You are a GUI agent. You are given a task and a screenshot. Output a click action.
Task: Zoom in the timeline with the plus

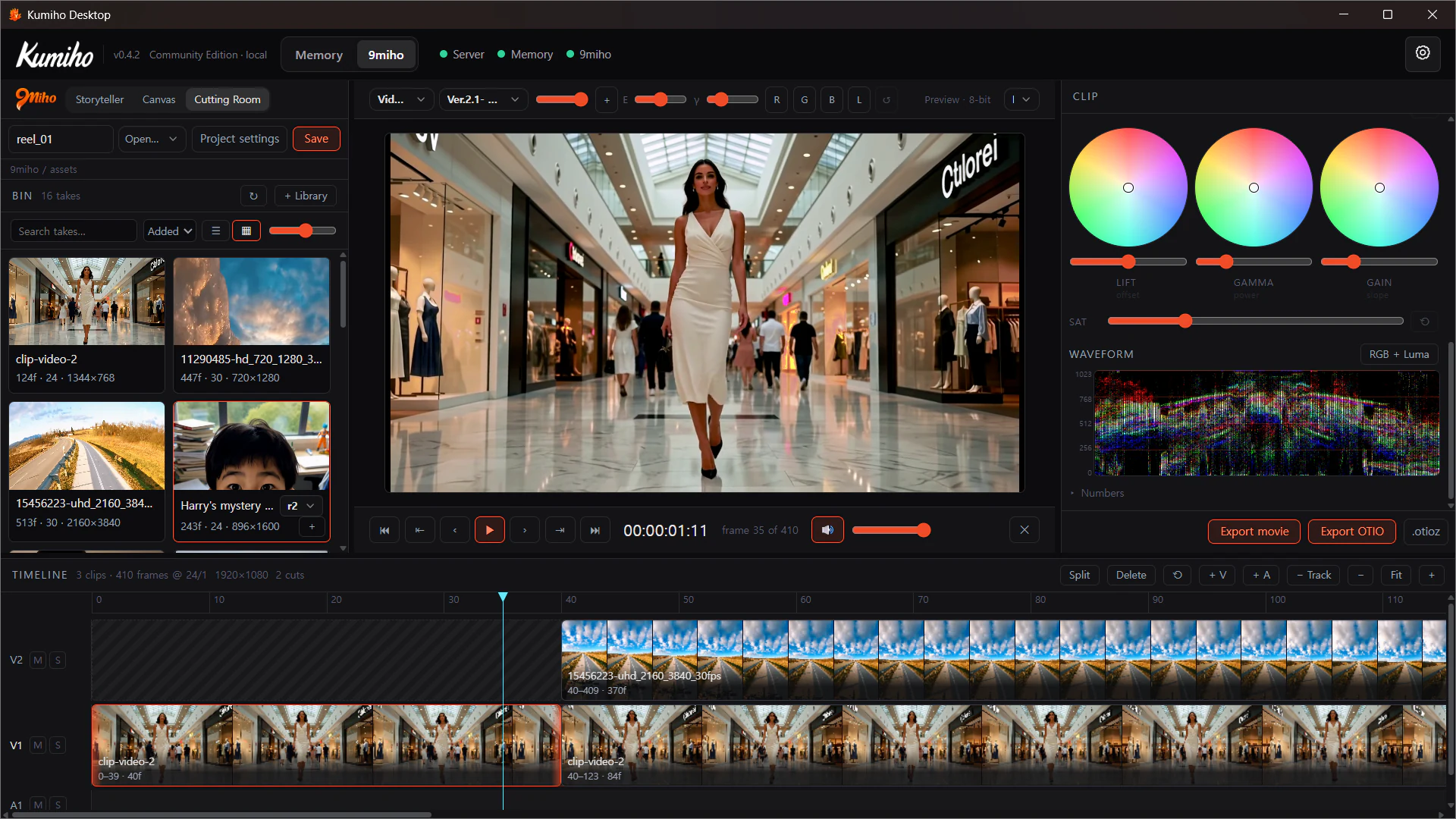click(x=1431, y=575)
